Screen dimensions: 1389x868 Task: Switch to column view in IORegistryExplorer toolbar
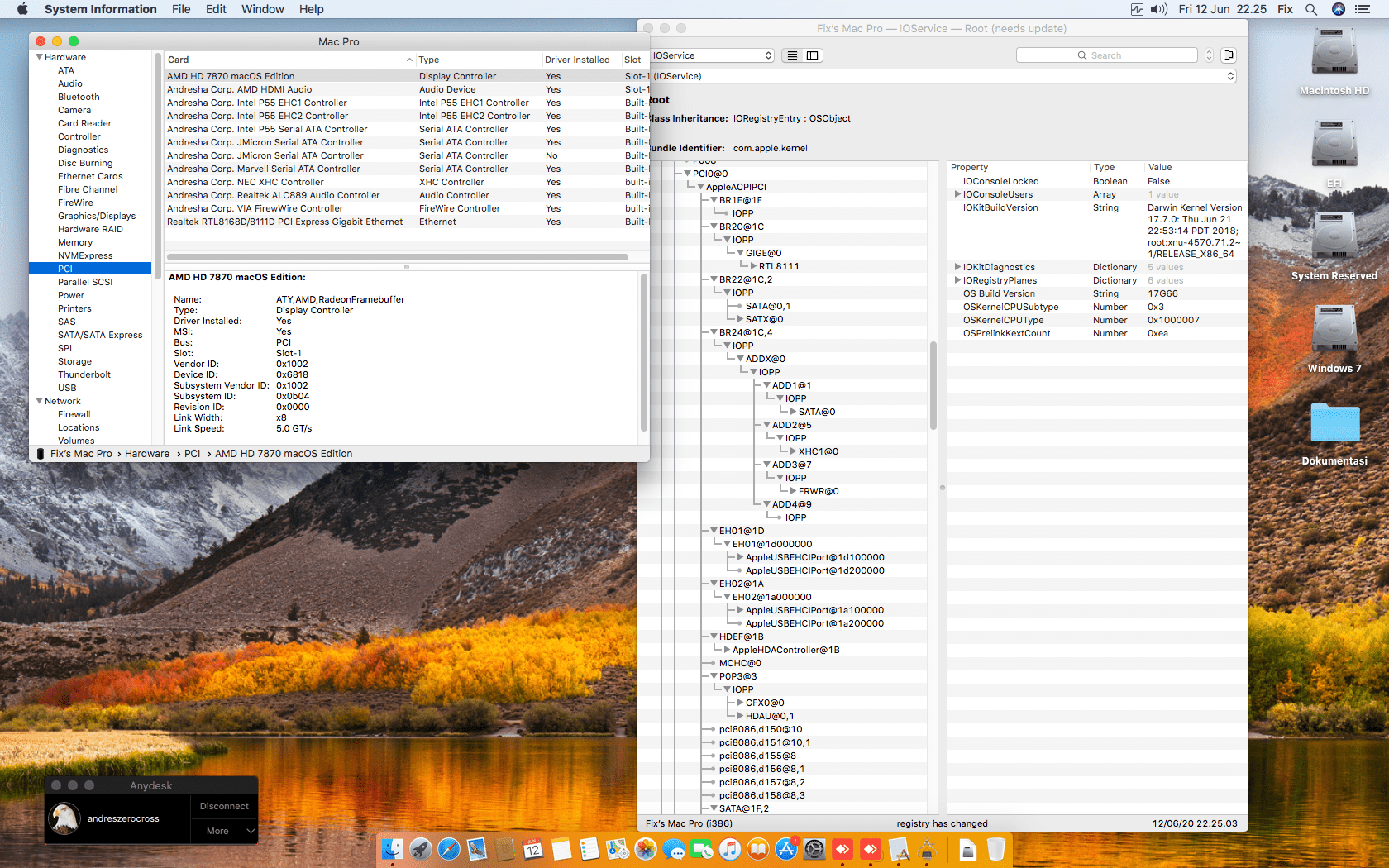pyautogui.click(x=813, y=55)
